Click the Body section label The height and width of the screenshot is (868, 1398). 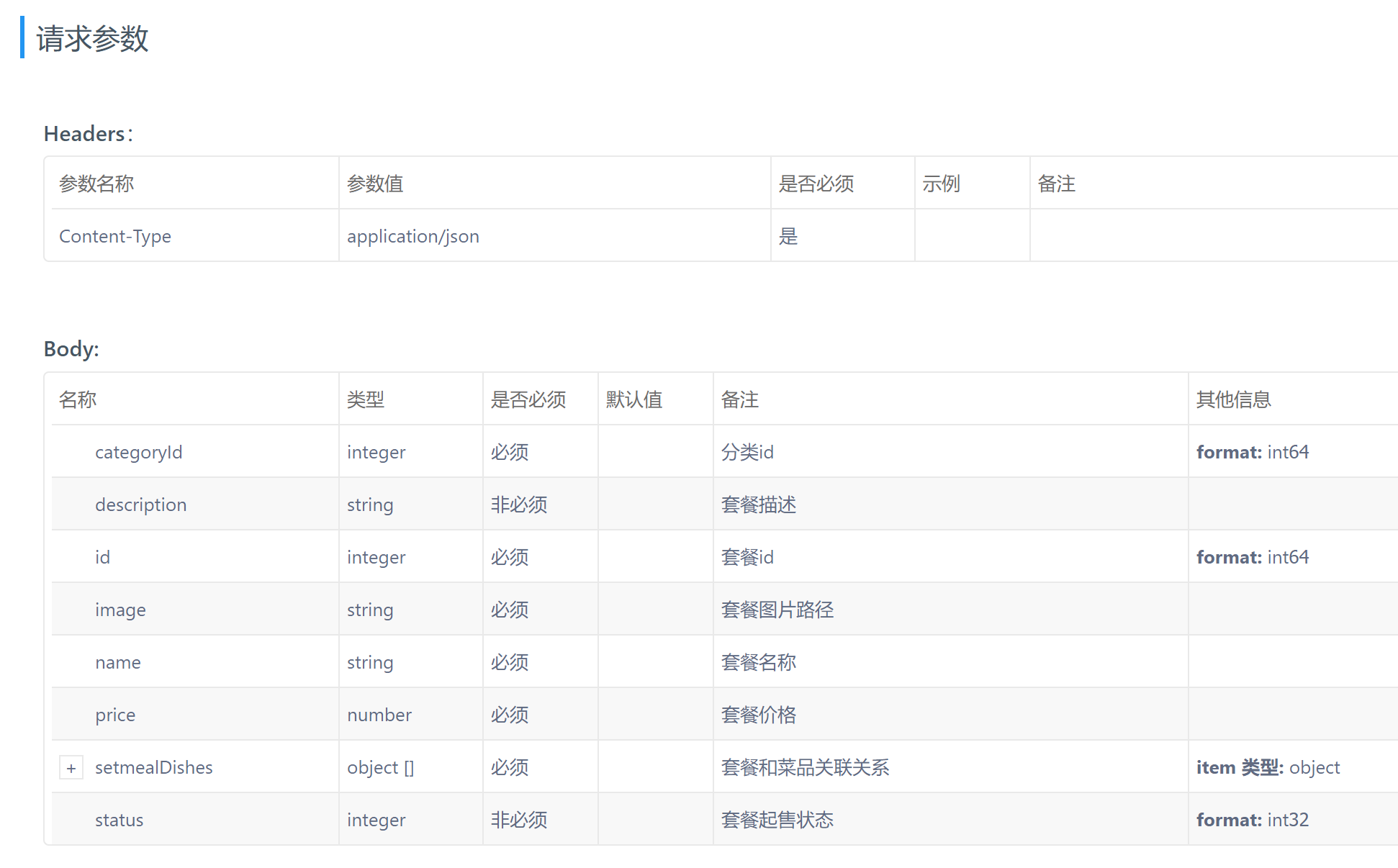(x=71, y=349)
